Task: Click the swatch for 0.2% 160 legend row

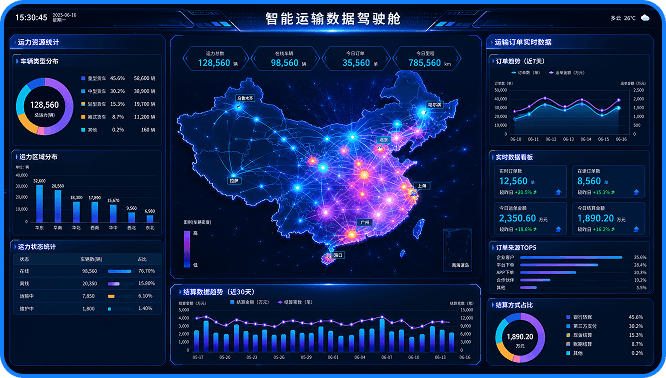Action: [x=83, y=130]
